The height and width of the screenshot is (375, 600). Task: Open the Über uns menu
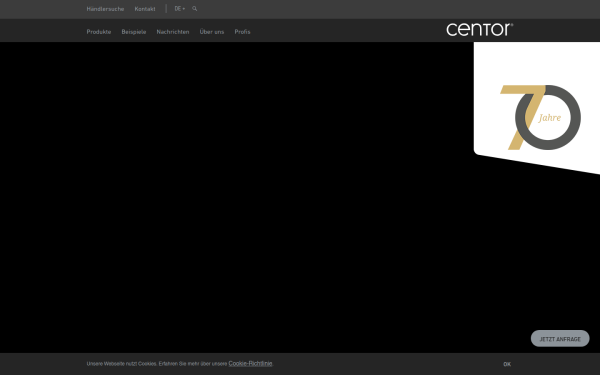click(212, 32)
